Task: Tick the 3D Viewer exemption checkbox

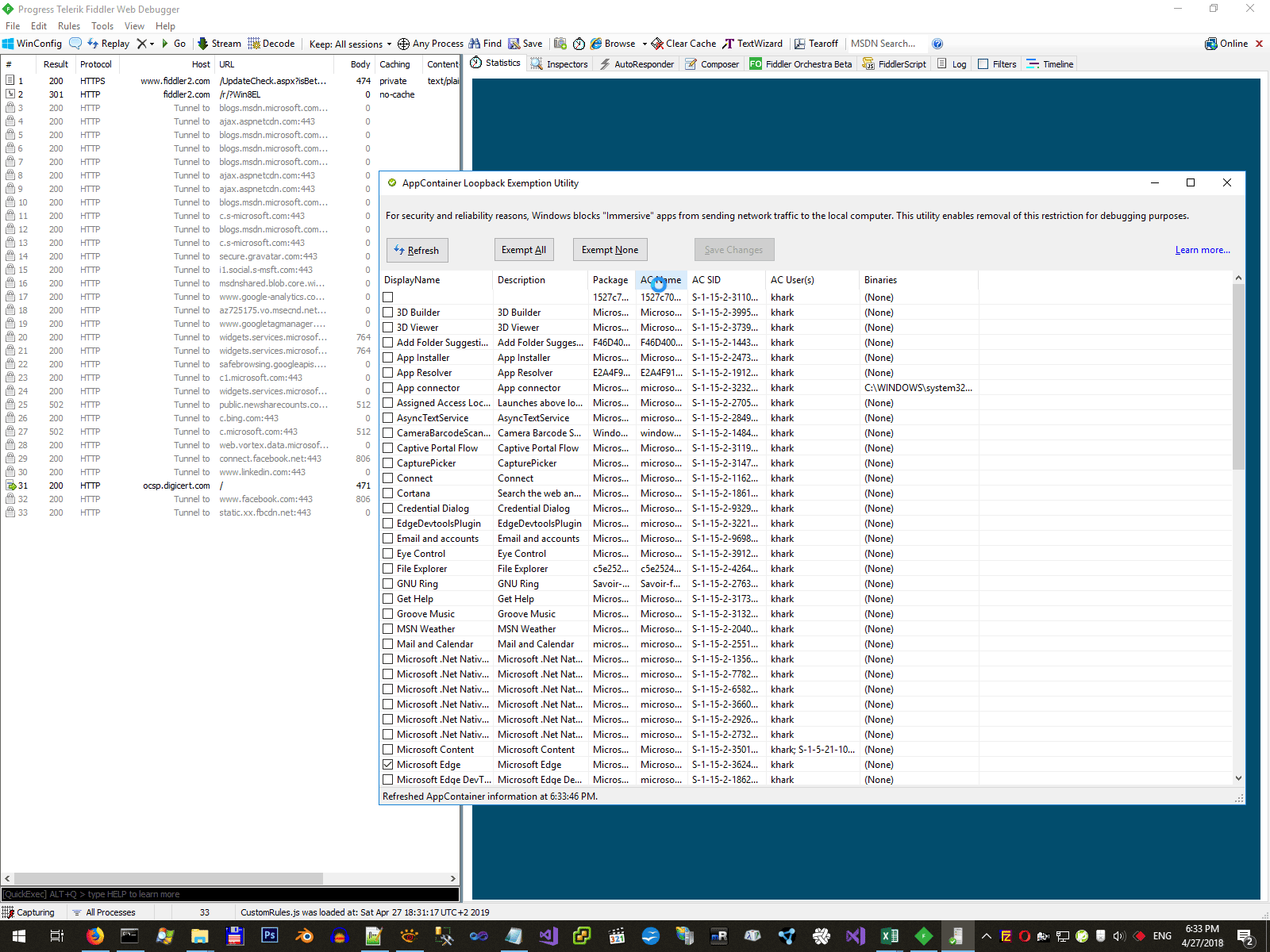Action: click(388, 328)
